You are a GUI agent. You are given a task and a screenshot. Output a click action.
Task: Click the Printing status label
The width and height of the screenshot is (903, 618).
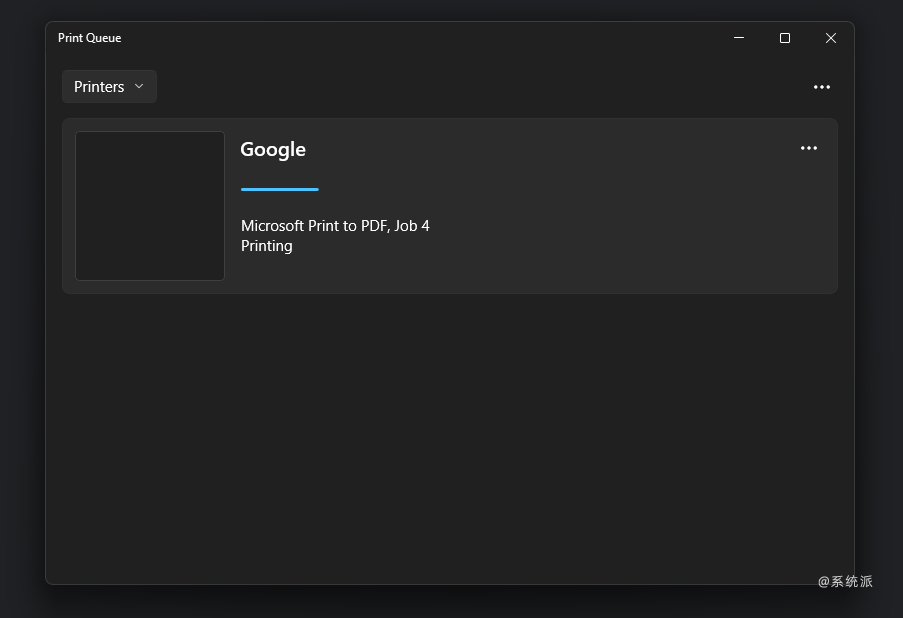point(267,246)
